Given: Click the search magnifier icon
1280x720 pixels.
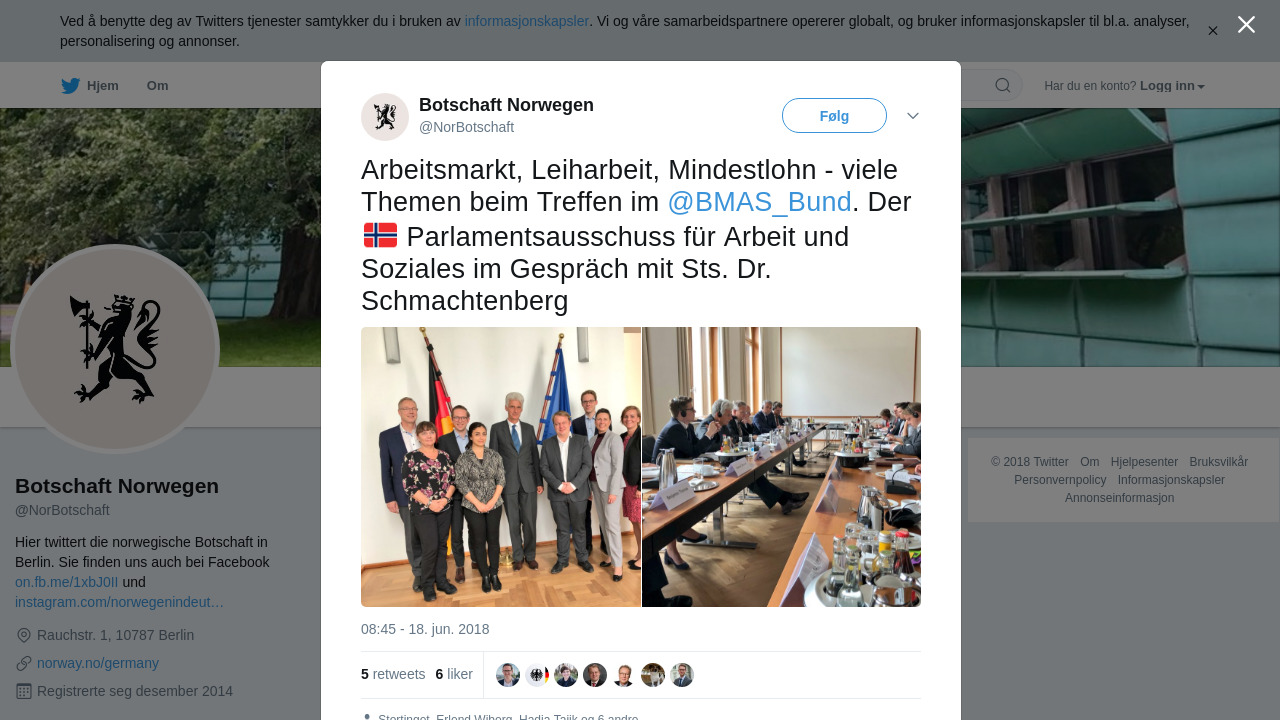Looking at the screenshot, I should [1002, 85].
